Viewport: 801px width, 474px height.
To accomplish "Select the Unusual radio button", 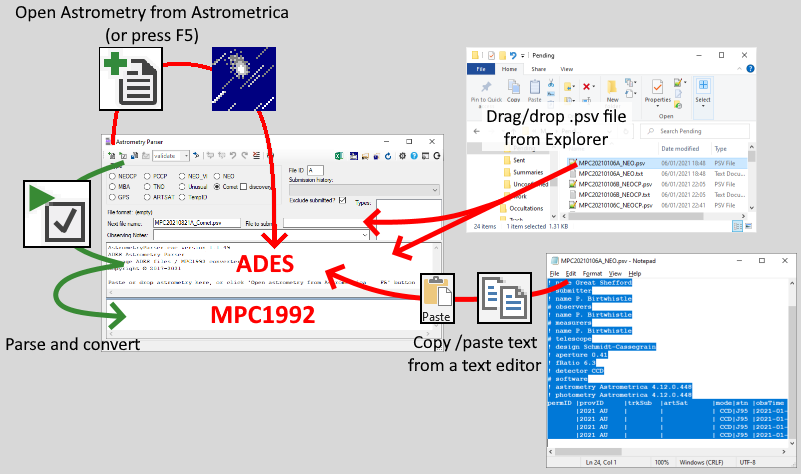I will (x=182, y=186).
